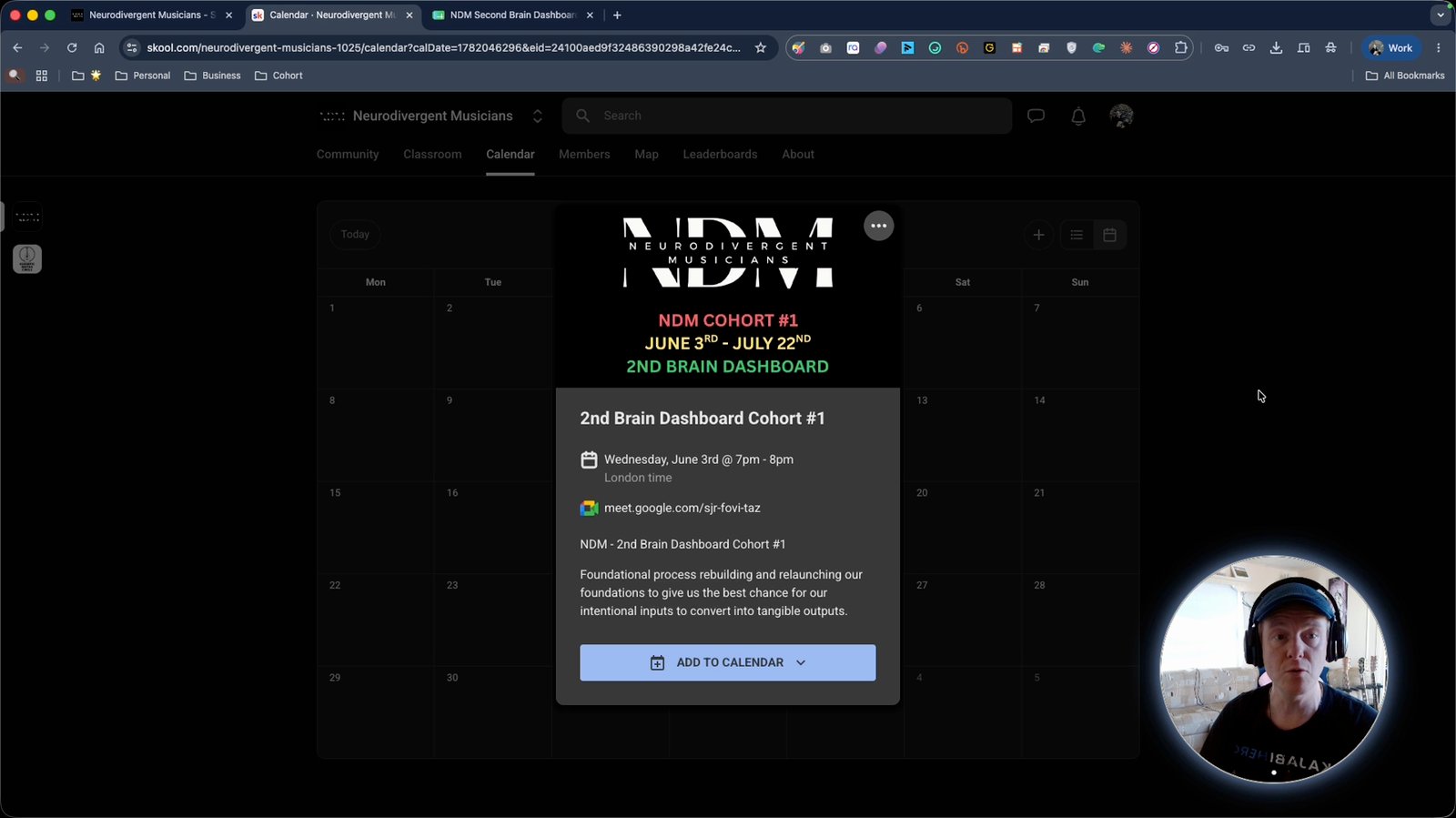Switch to the NDM Second Brain Dashboard tab
Image resolution: width=1456 pixels, height=818 pixels.
(x=513, y=15)
